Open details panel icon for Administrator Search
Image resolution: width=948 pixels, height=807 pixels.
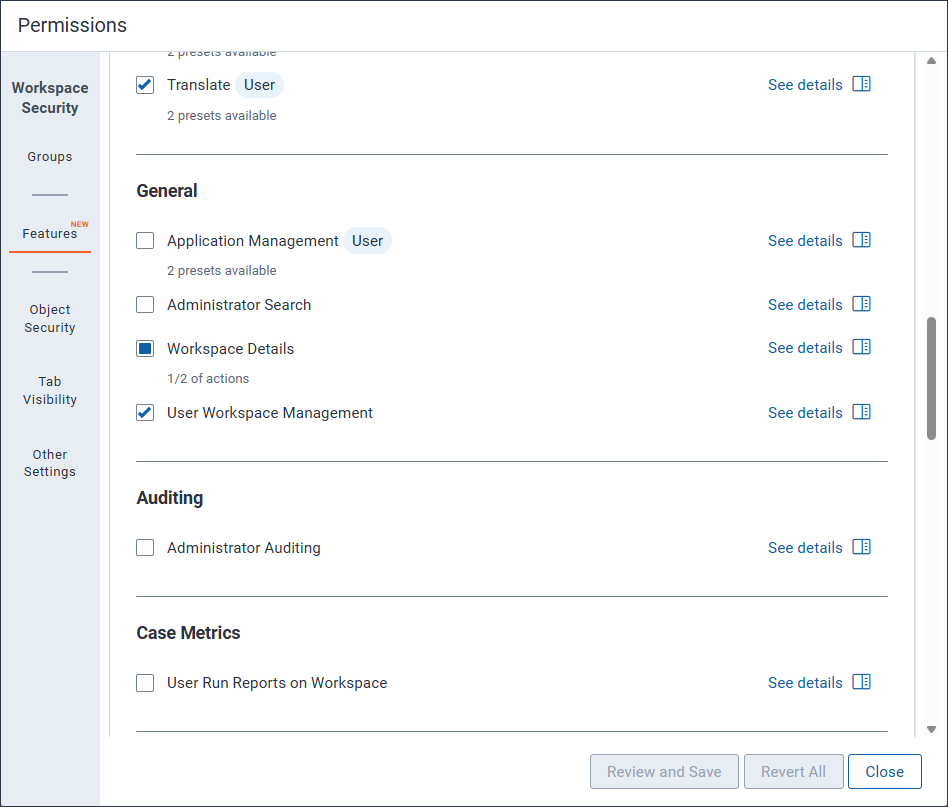coord(861,304)
